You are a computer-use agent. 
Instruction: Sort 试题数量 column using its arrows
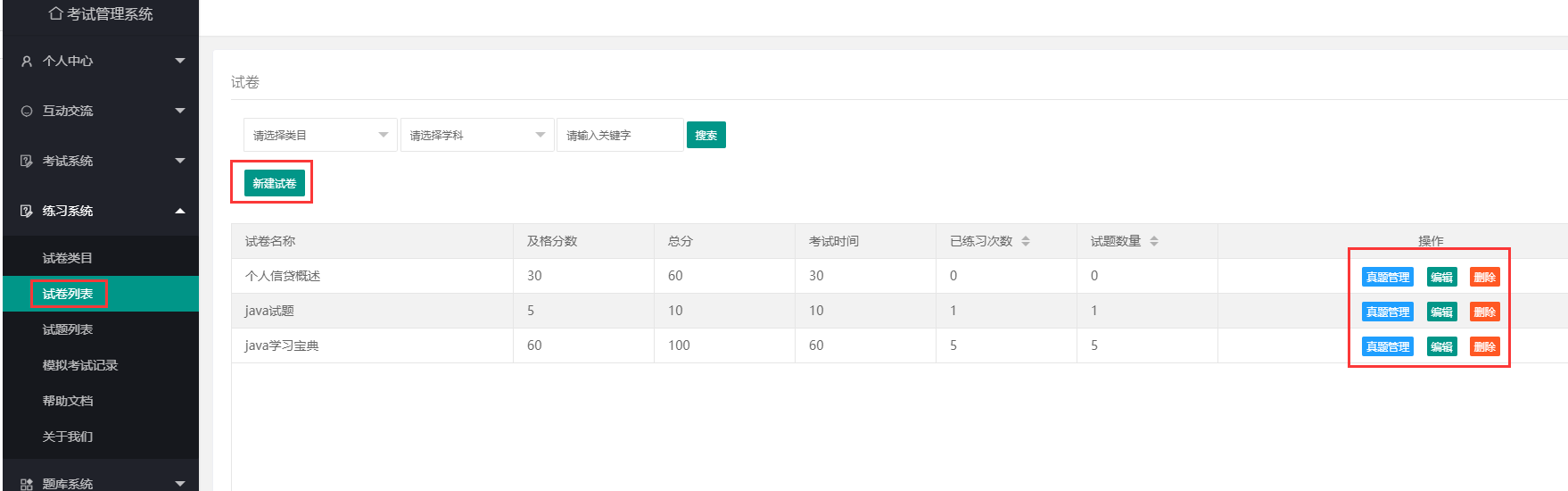(x=1154, y=241)
